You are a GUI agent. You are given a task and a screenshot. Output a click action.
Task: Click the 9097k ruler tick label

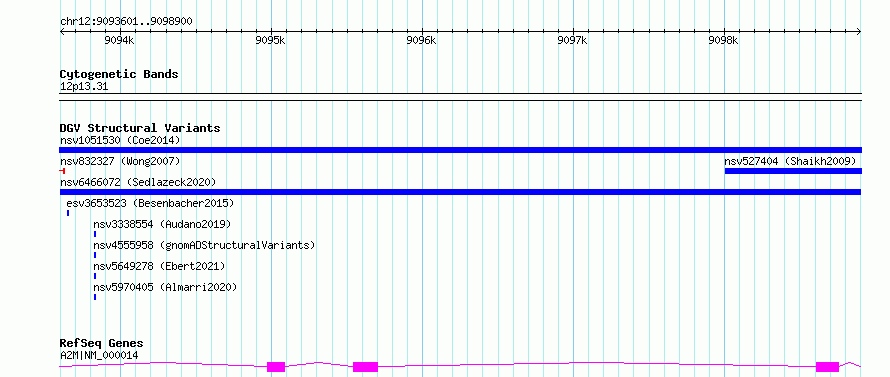tap(573, 40)
